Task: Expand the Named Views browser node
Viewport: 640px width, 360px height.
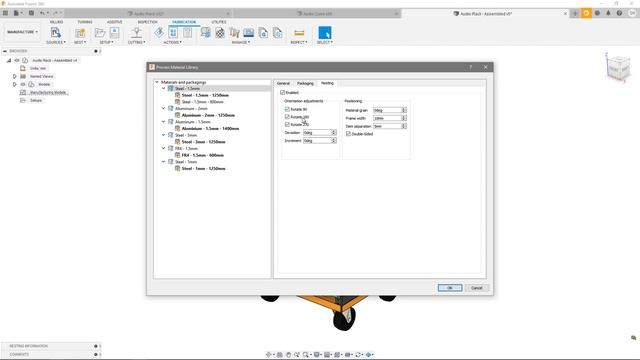Action: click(x=15, y=76)
